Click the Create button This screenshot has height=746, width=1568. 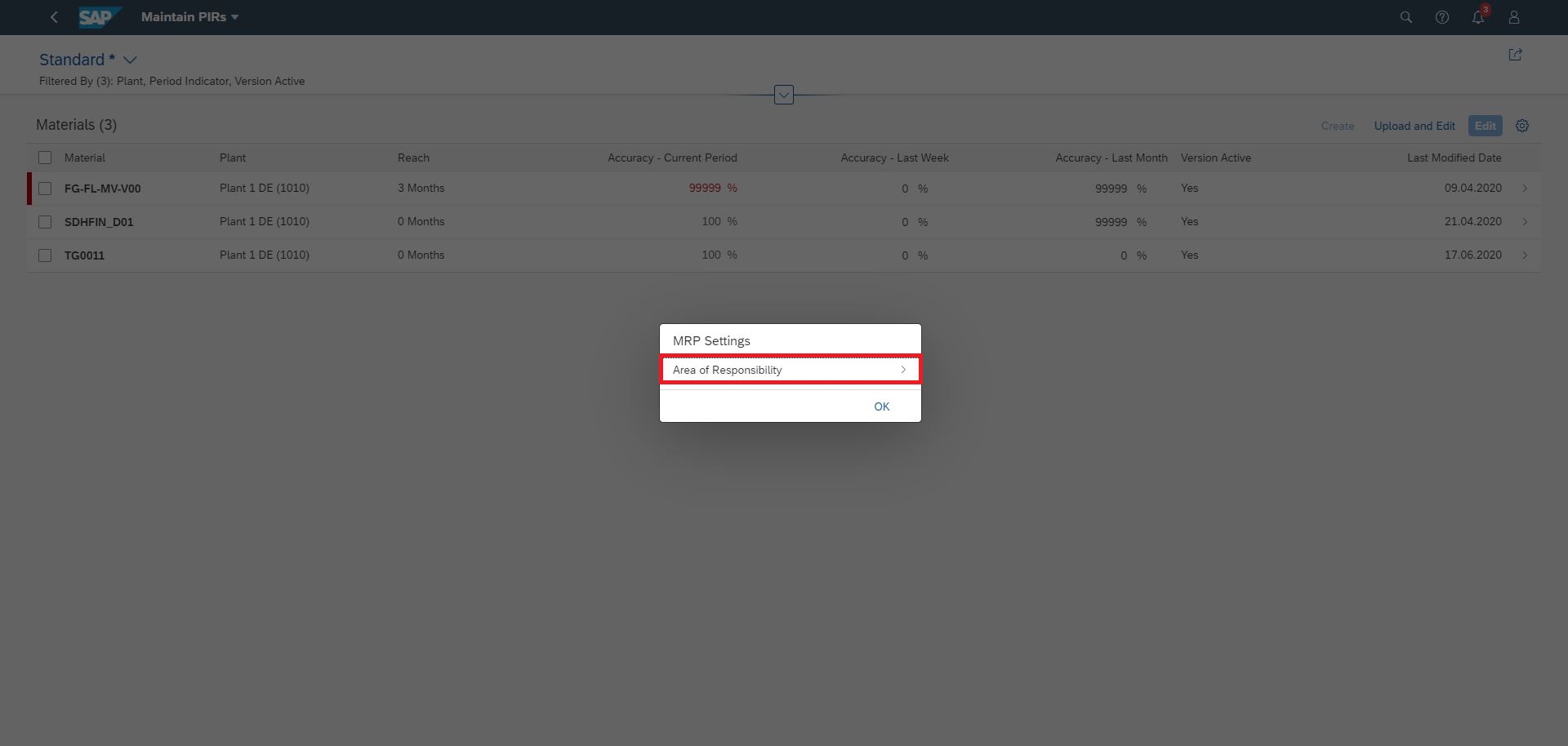pos(1338,126)
